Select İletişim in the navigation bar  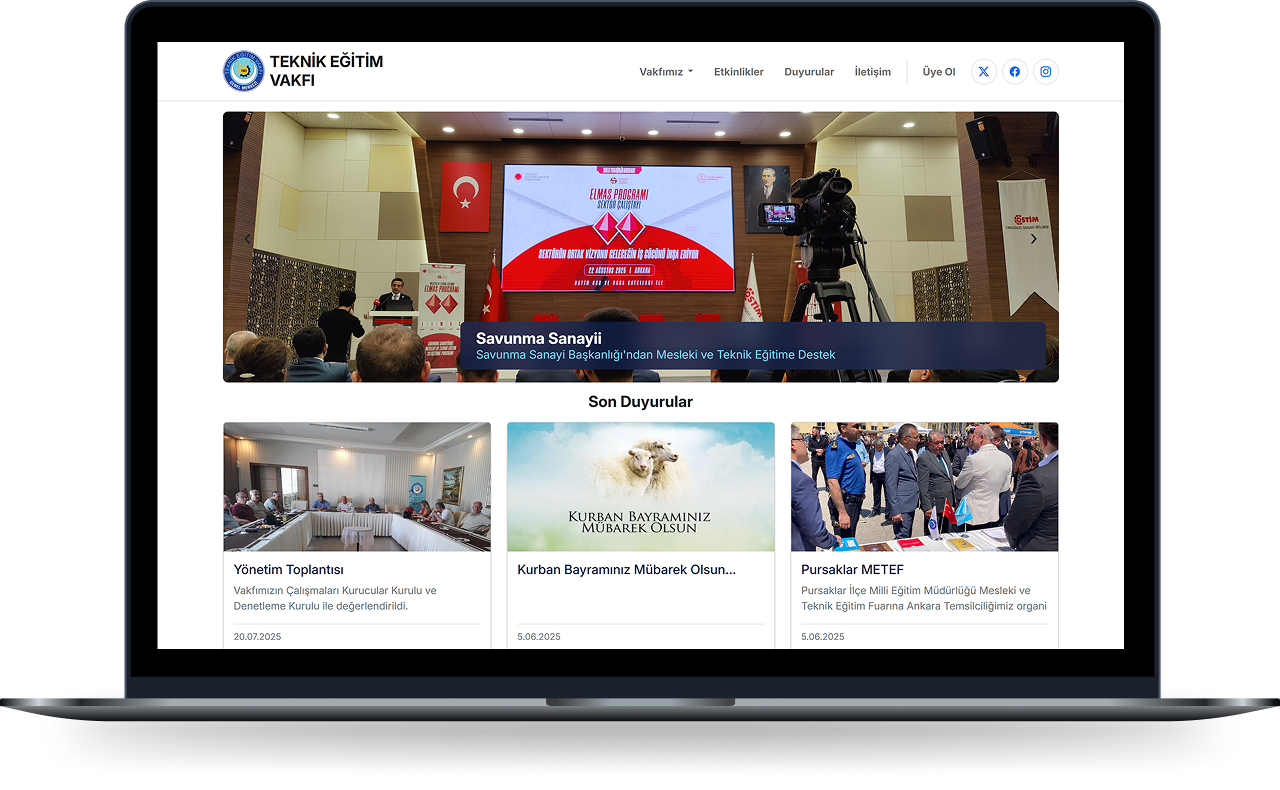(x=872, y=72)
